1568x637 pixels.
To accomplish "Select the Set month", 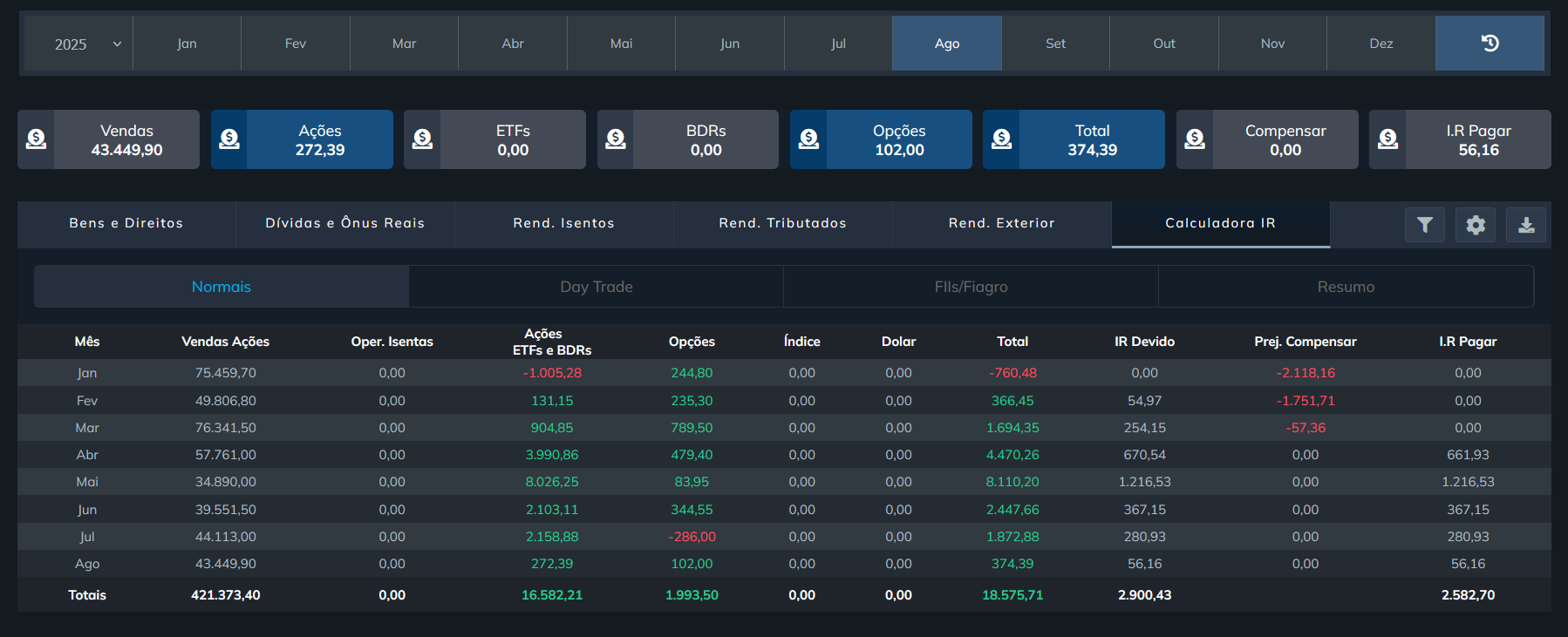I will [1055, 44].
